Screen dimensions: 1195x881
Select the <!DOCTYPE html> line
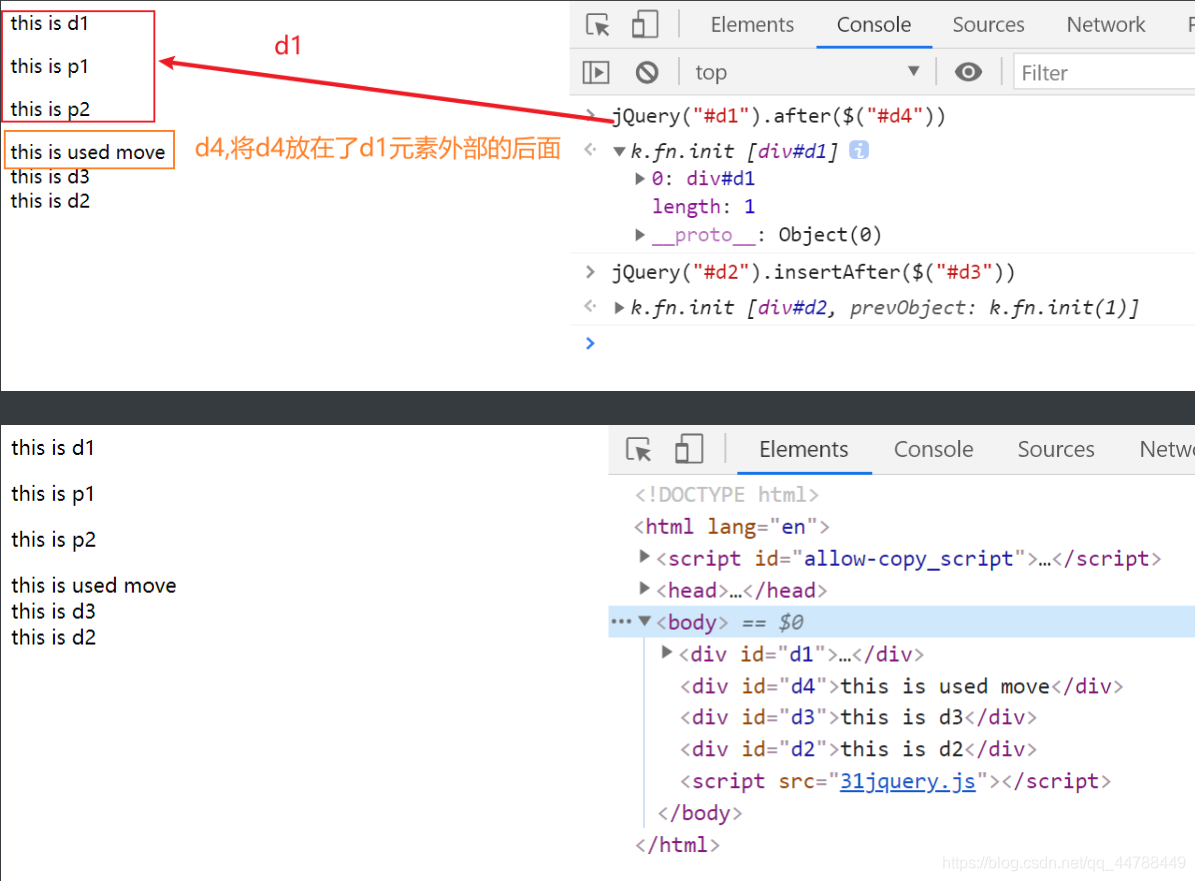pyautogui.click(x=726, y=495)
